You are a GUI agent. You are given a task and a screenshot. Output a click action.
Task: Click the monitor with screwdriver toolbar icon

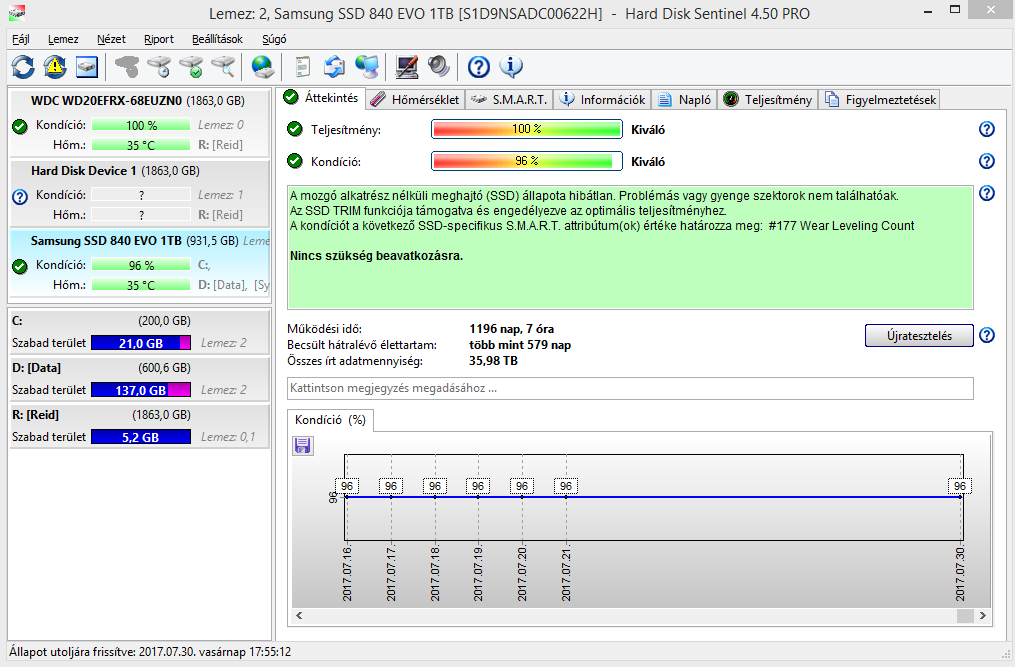point(407,67)
